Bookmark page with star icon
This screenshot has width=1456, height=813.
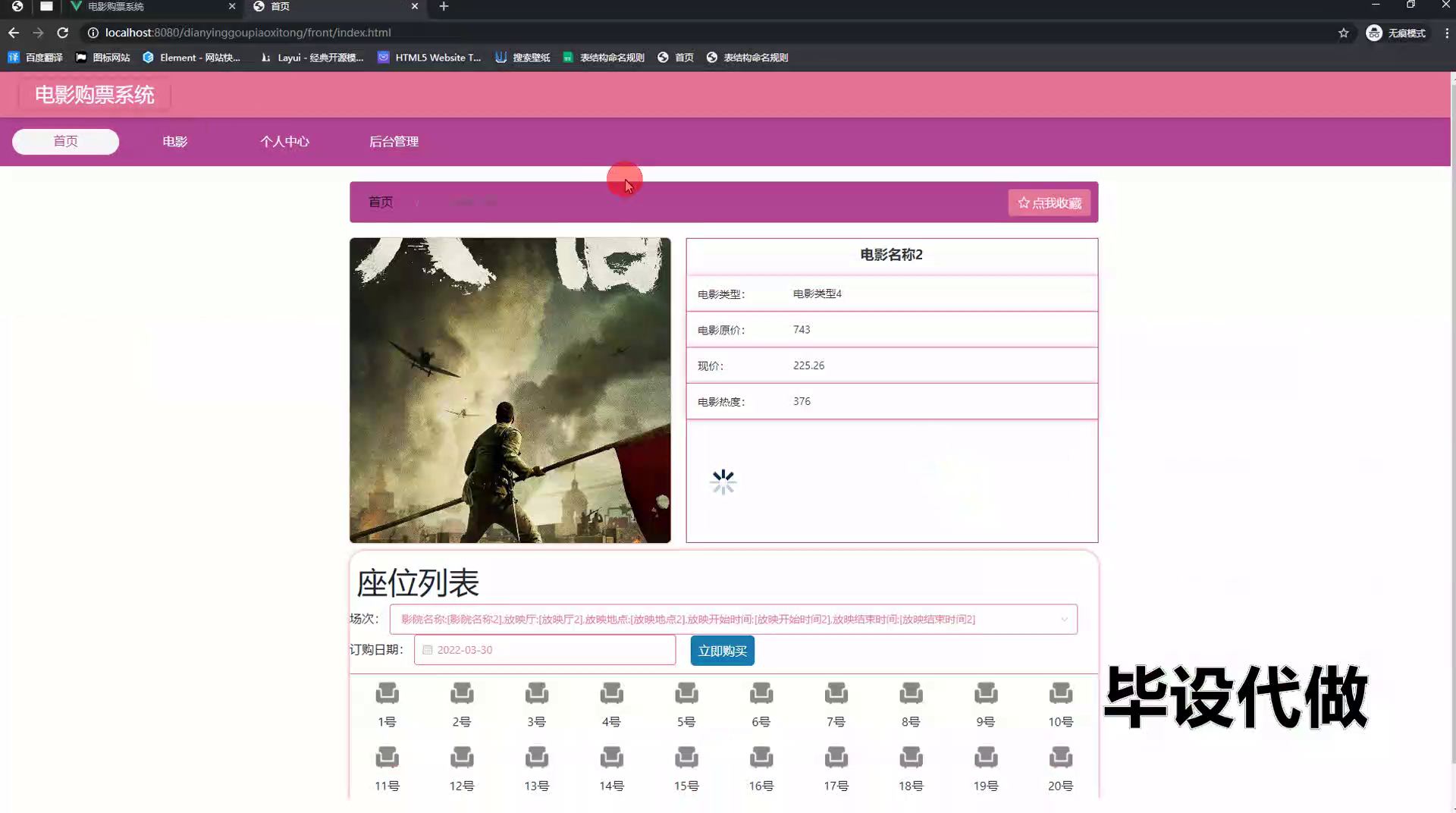[1343, 33]
